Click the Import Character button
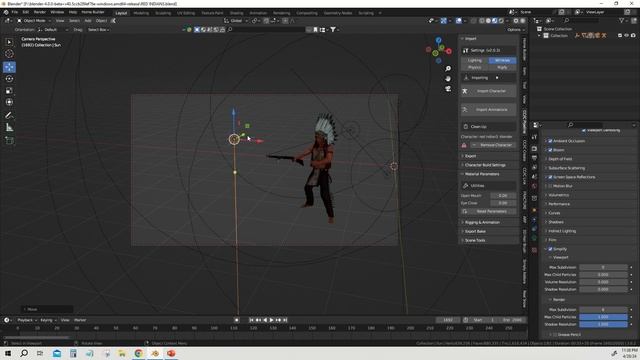 point(489,91)
